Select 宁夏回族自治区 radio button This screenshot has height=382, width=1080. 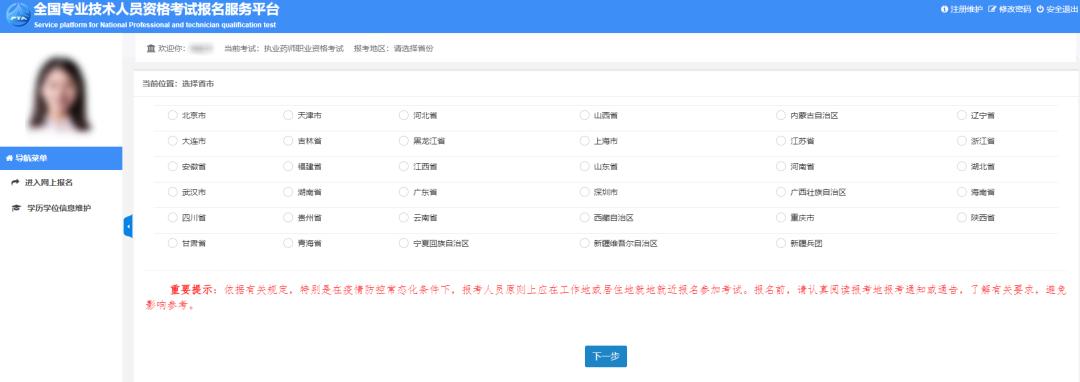[x=404, y=242]
